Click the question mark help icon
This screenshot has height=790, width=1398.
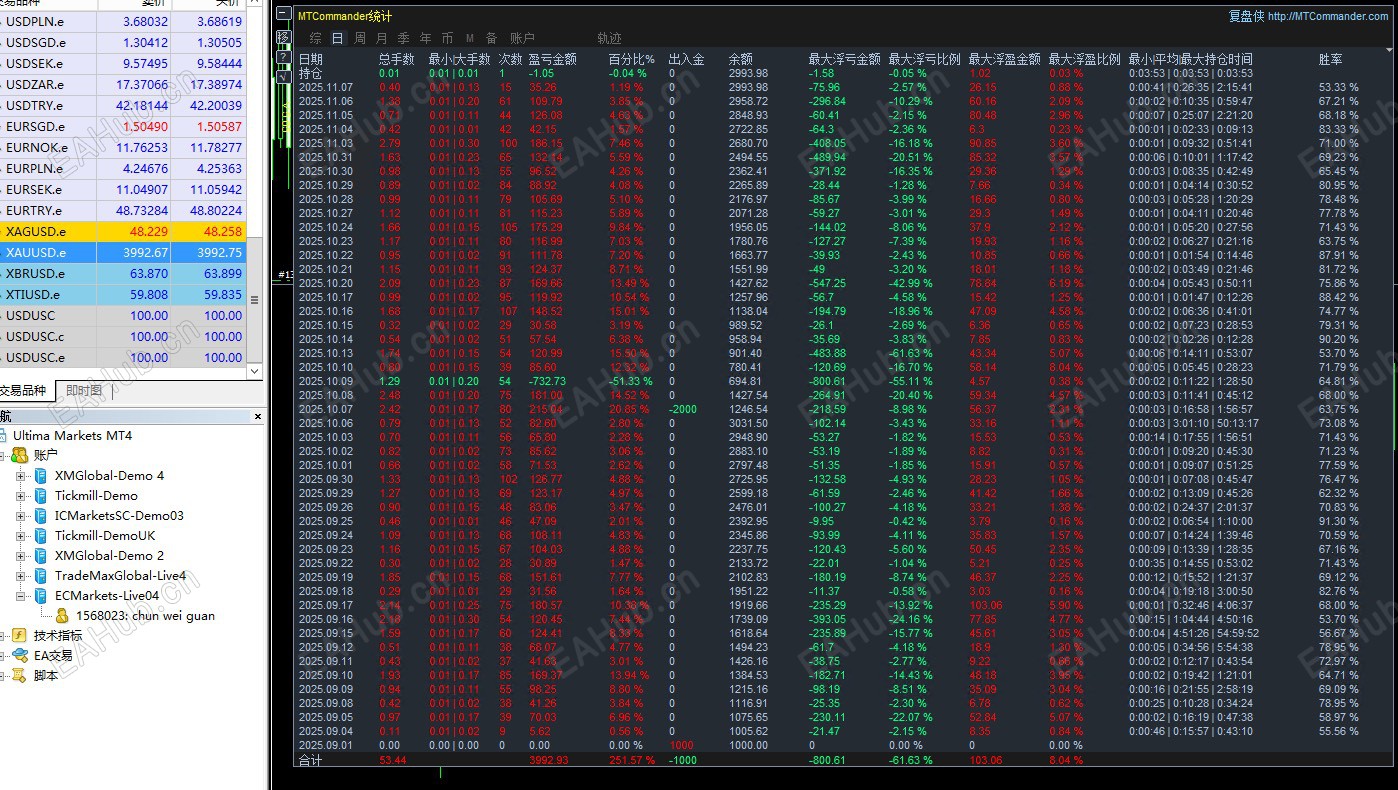point(284,57)
